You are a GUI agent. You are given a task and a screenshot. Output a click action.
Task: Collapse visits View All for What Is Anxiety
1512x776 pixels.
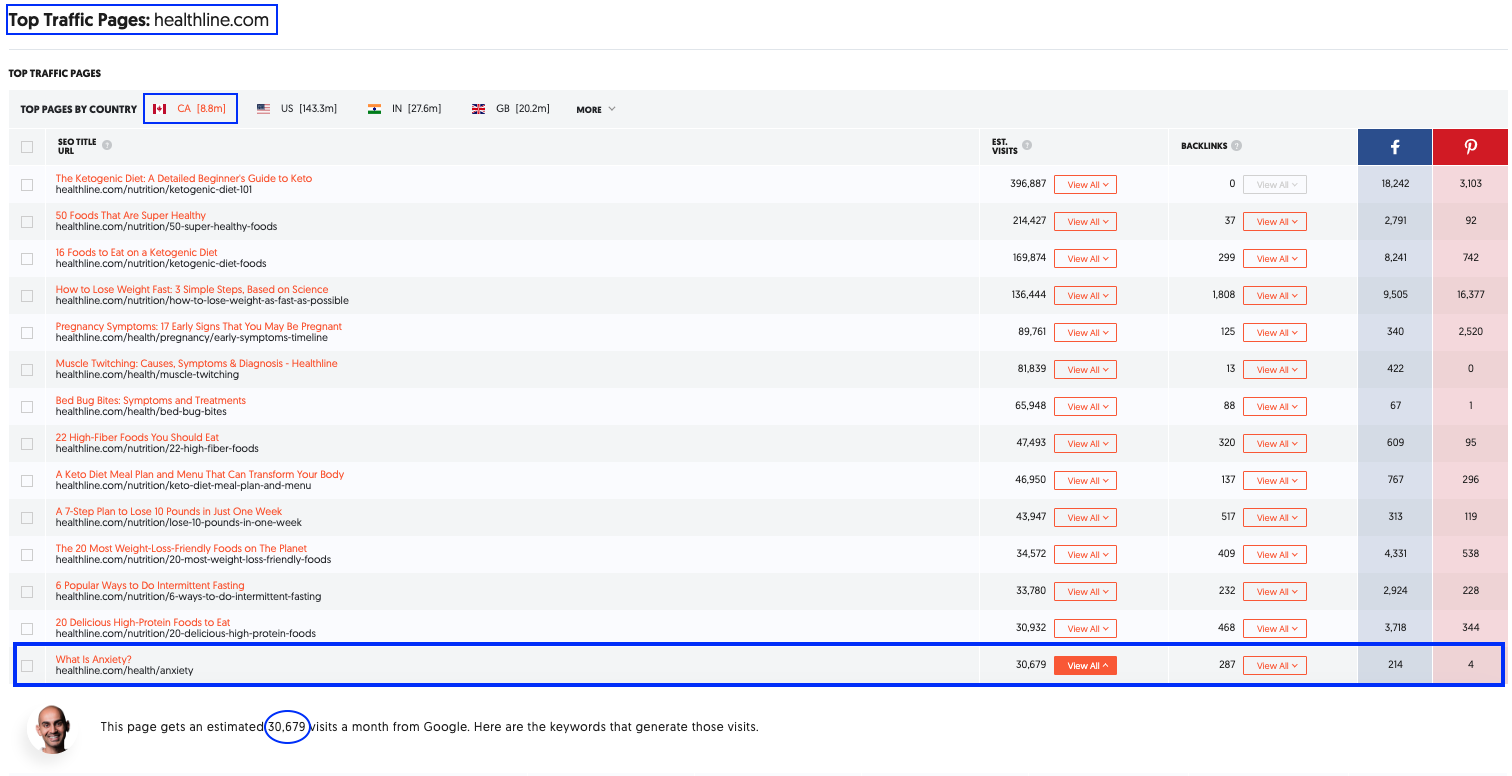(1085, 665)
